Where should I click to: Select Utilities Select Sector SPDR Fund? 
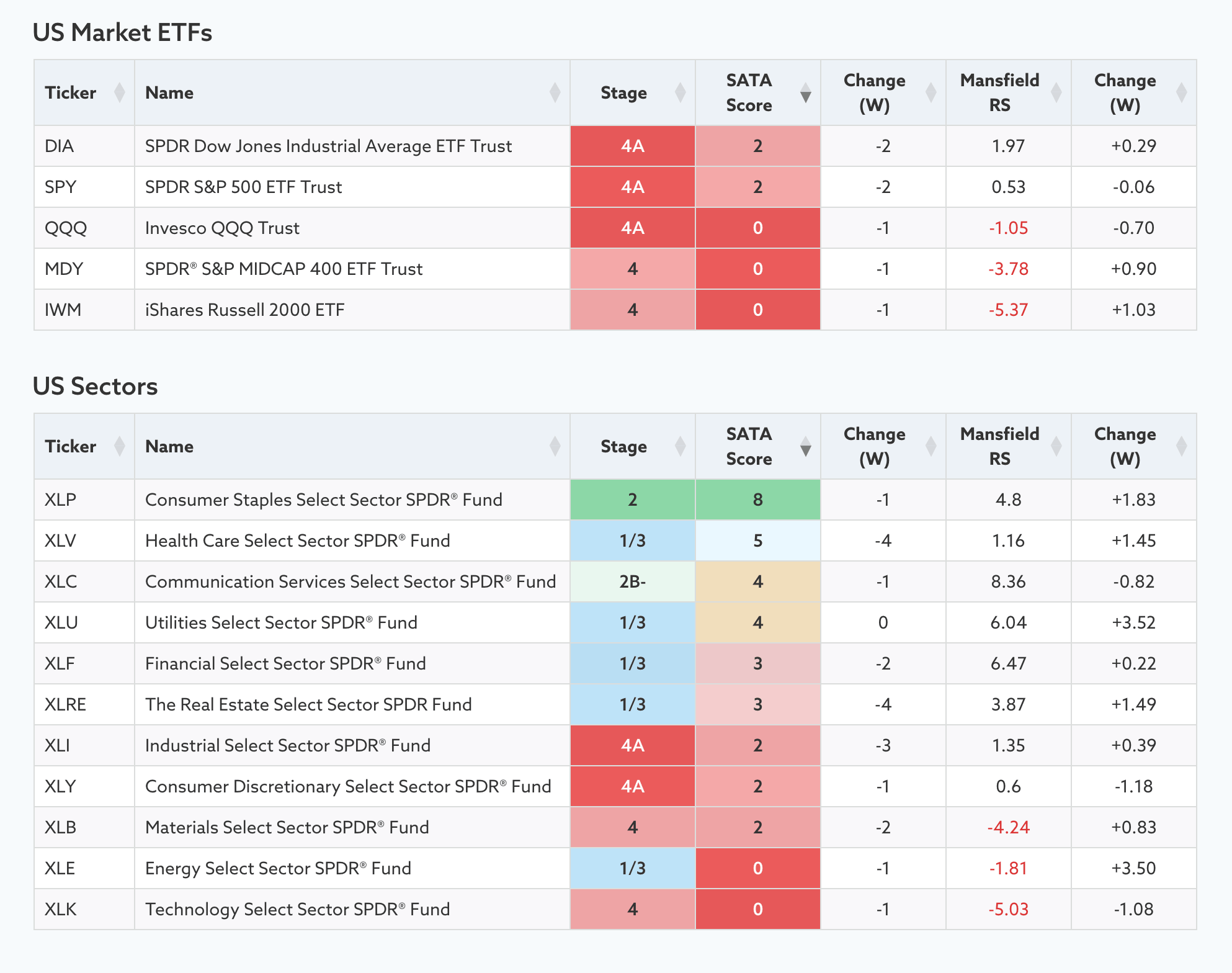coord(281,622)
